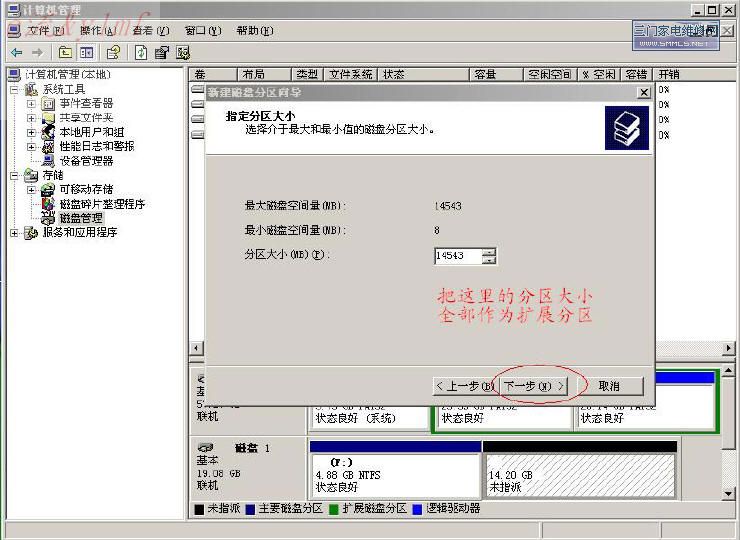The height and width of the screenshot is (540, 740).
Task: Click the 分区大小 input field
Action: 456,256
